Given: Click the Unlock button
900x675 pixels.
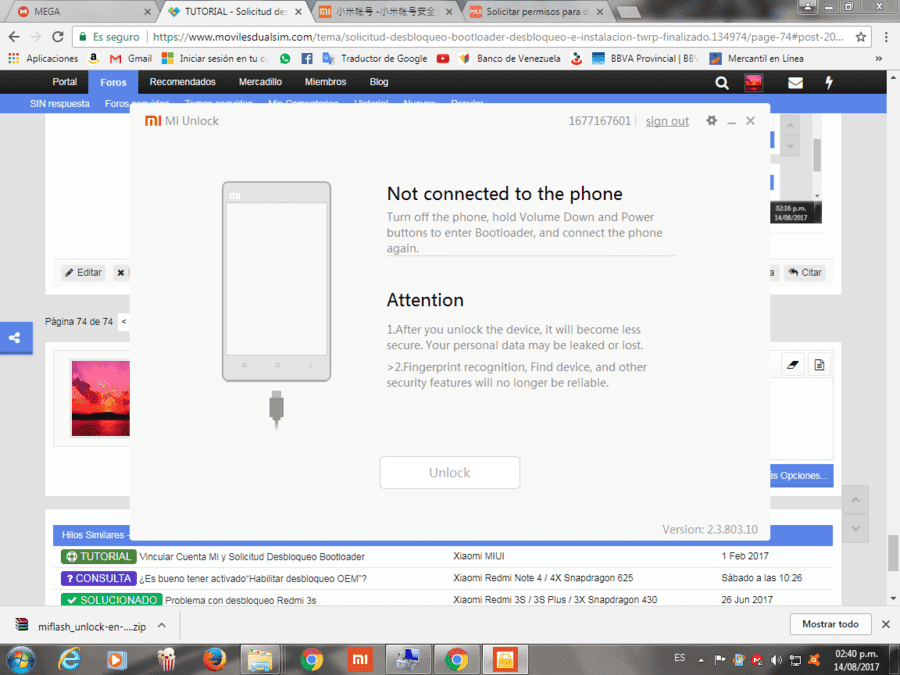Looking at the screenshot, I should (x=449, y=472).
